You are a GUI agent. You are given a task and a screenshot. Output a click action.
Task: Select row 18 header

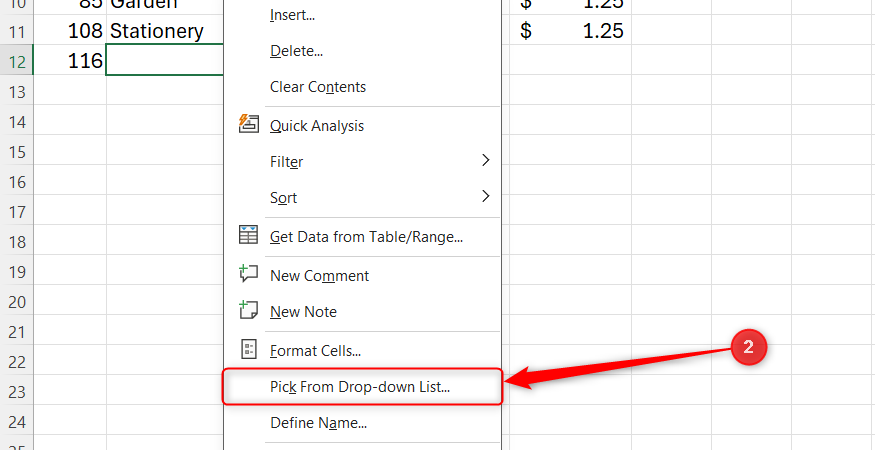17,241
